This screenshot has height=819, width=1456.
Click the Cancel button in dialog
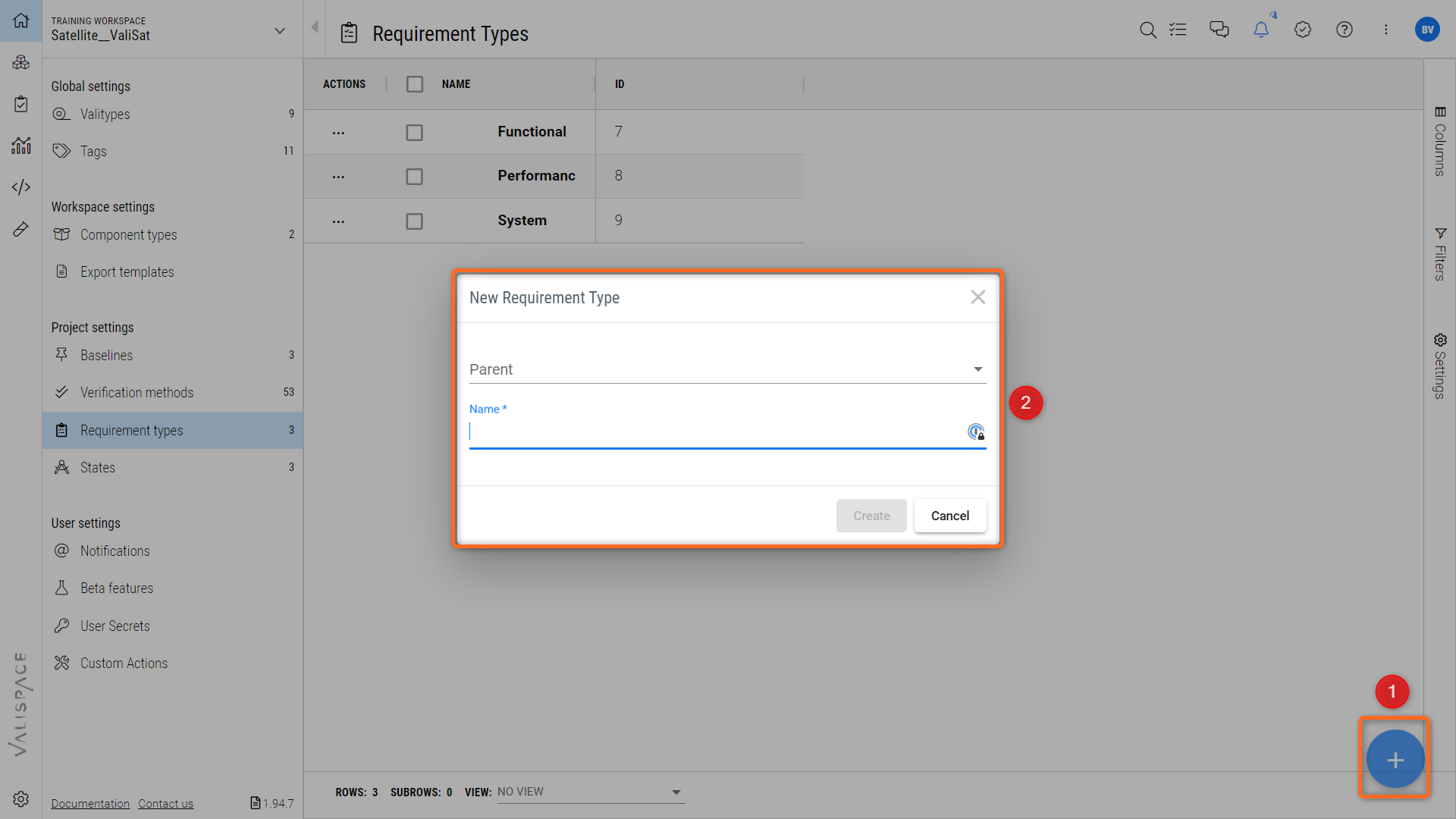coord(950,516)
